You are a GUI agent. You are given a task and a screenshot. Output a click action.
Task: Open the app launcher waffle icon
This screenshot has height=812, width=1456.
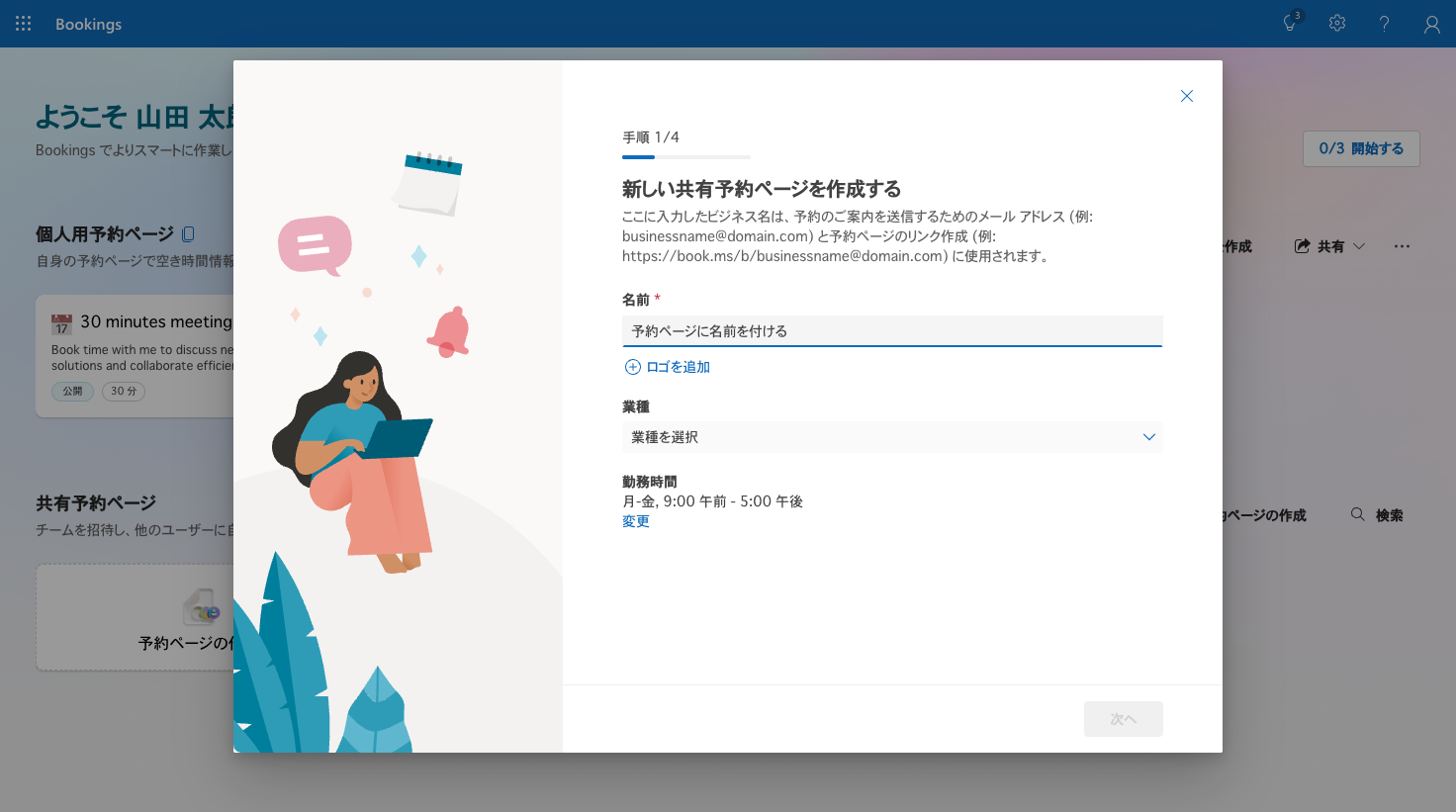tap(23, 23)
